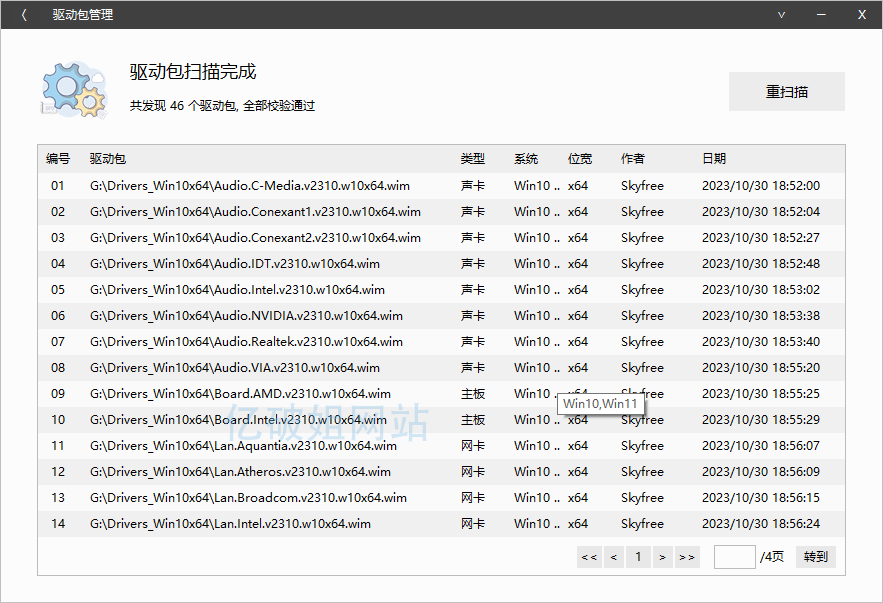Select page 1 in pagination

click(638, 557)
